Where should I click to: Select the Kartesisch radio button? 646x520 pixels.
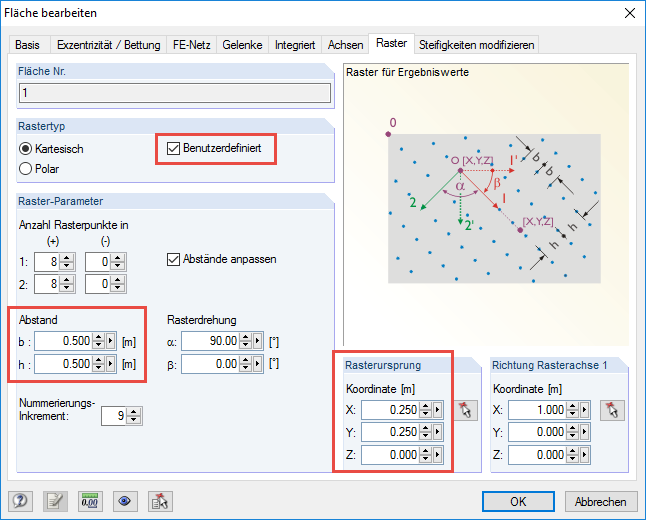coord(26,149)
